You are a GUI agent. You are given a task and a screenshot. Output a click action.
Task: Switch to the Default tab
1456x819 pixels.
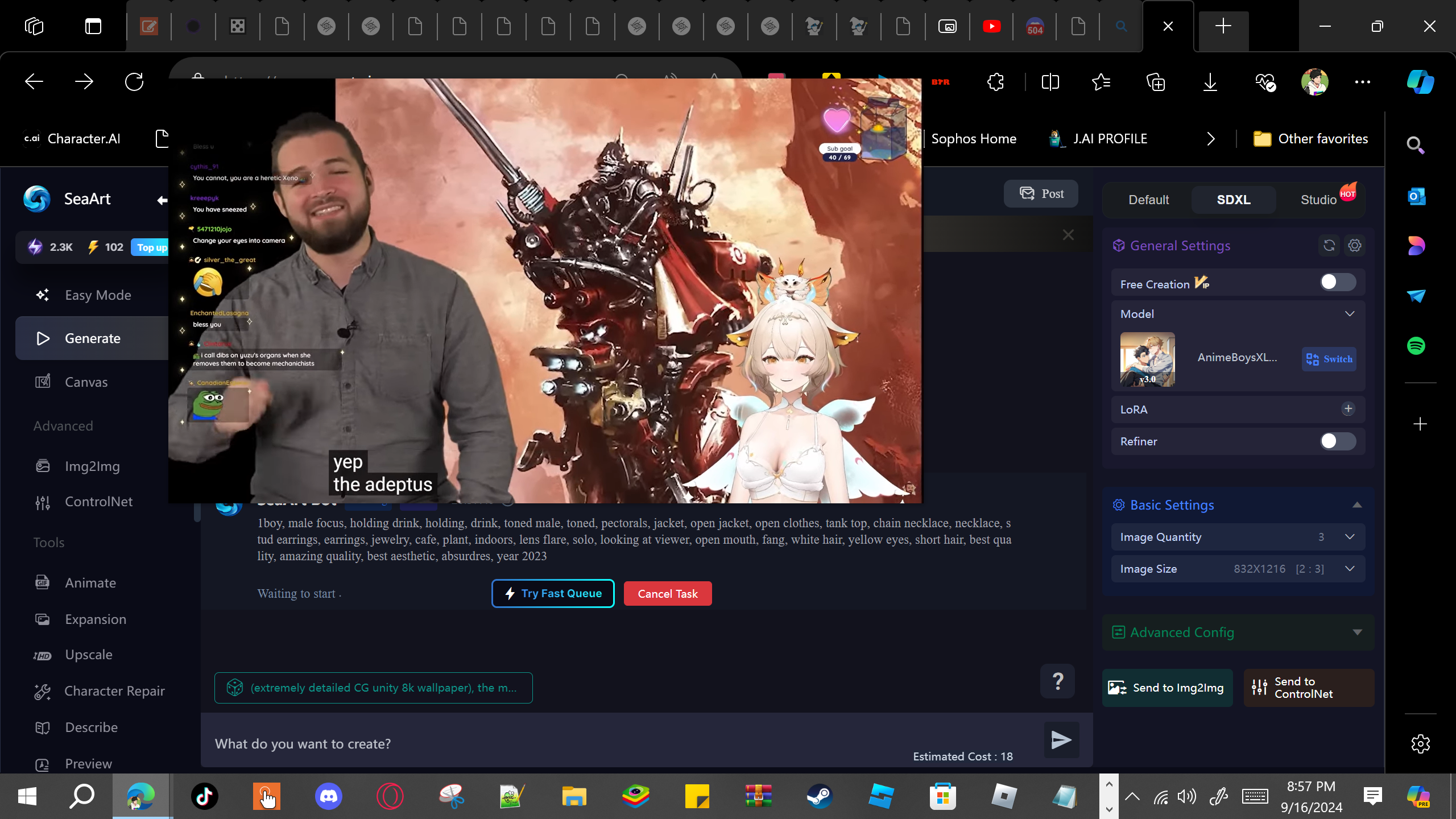1148,200
